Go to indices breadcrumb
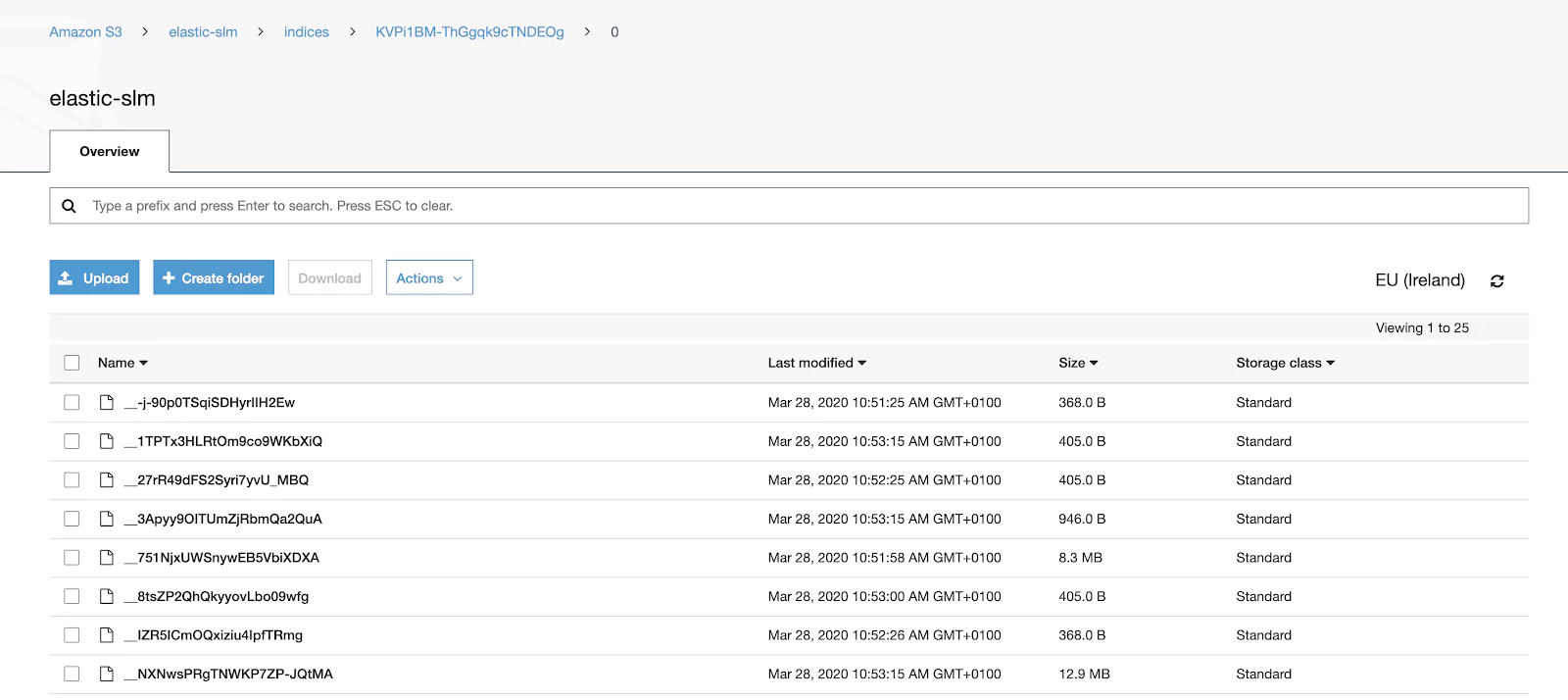 coord(307,31)
